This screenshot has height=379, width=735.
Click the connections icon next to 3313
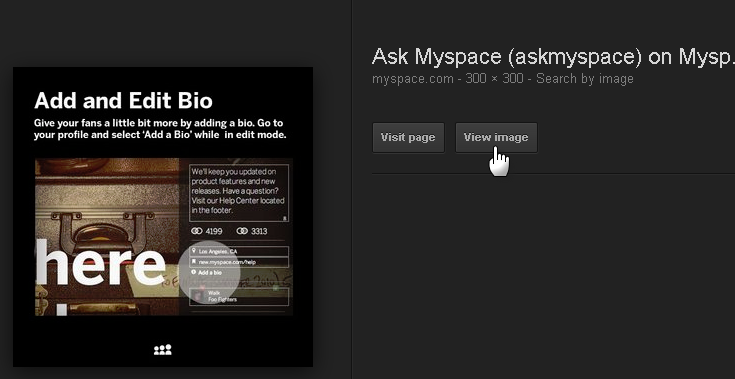pos(242,231)
